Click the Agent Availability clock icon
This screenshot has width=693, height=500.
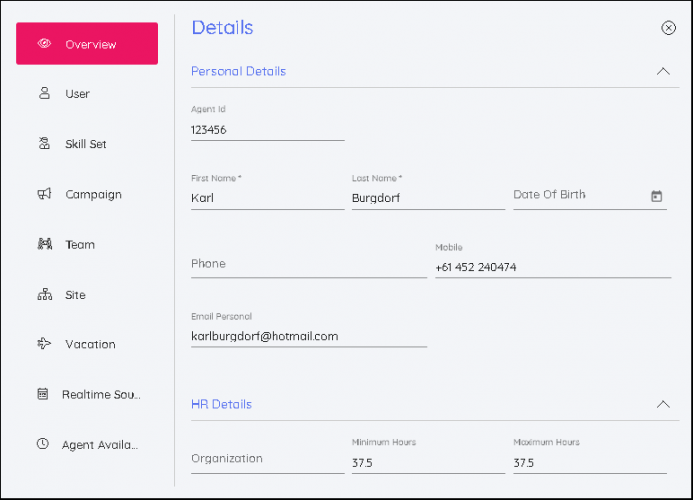43,444
